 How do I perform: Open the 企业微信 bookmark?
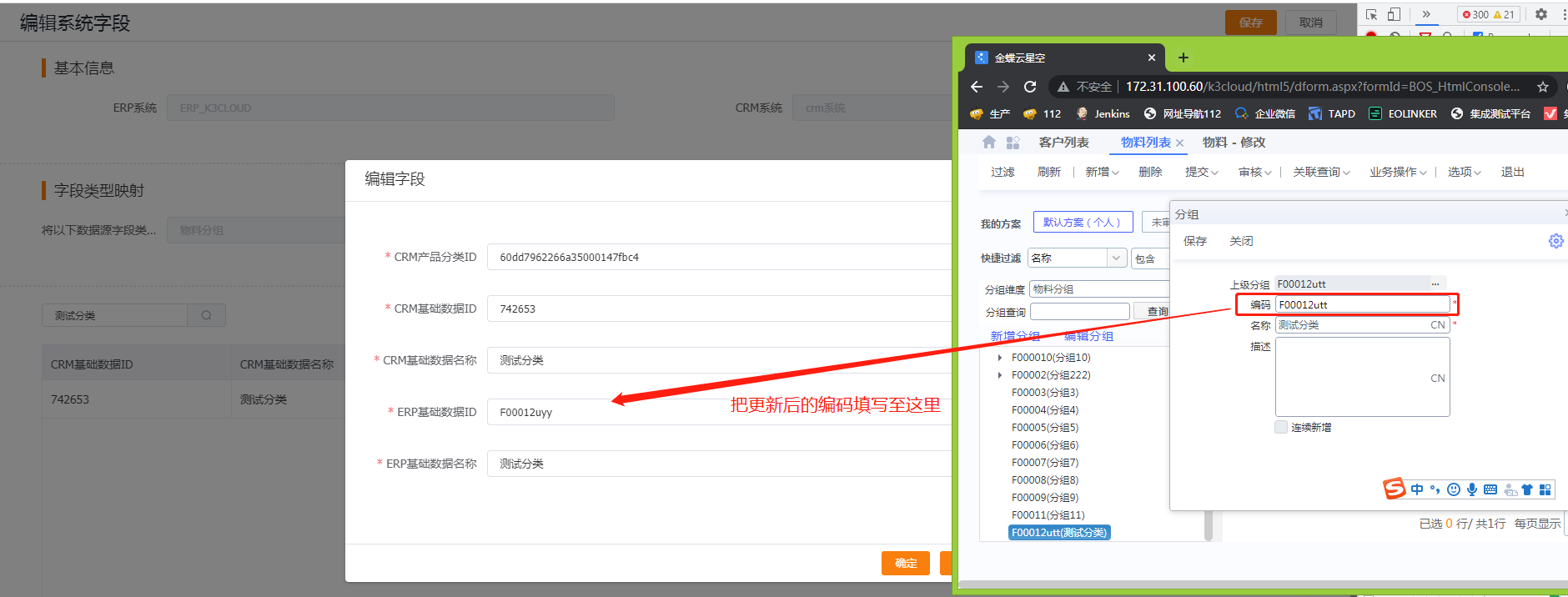pyautogui.click(x=1265, y=113)
